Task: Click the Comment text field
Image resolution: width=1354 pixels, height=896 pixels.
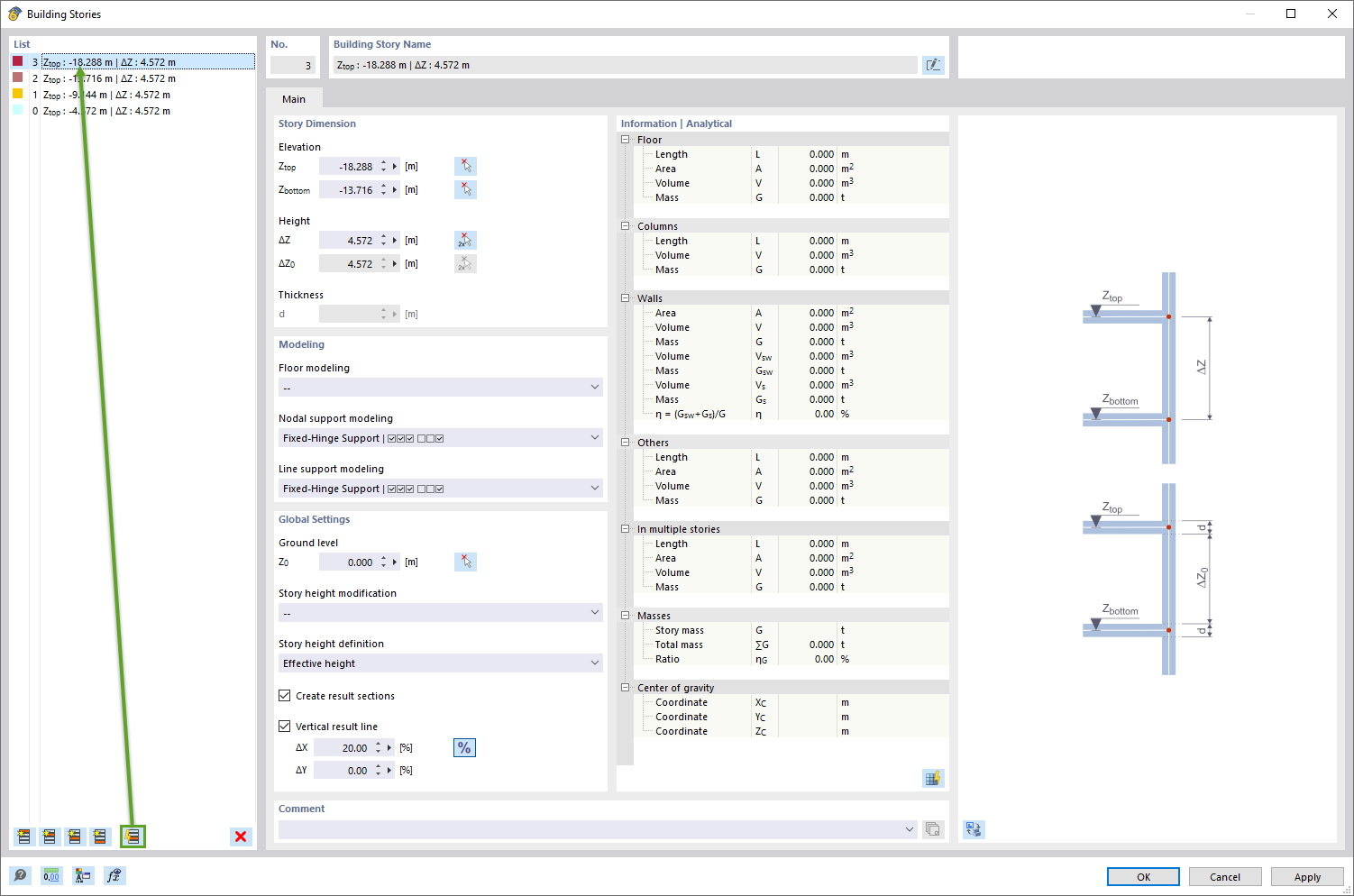Action: (590, 829)
